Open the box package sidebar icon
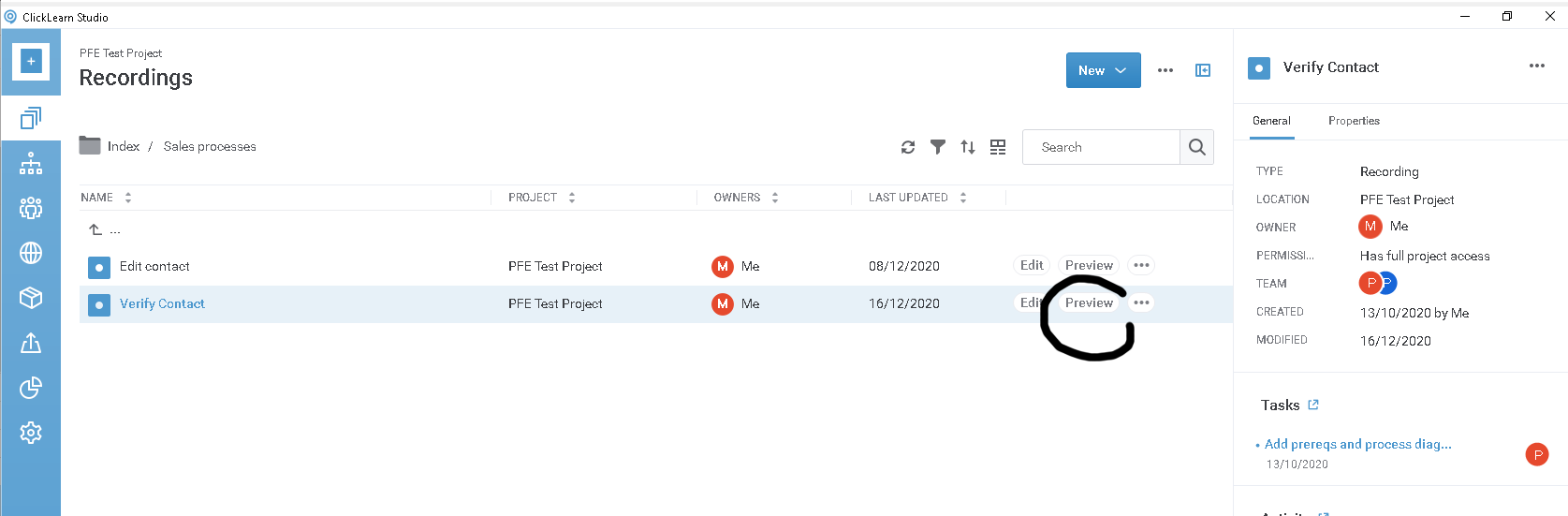The image size is (1568, 516). (x=31, y=298)
